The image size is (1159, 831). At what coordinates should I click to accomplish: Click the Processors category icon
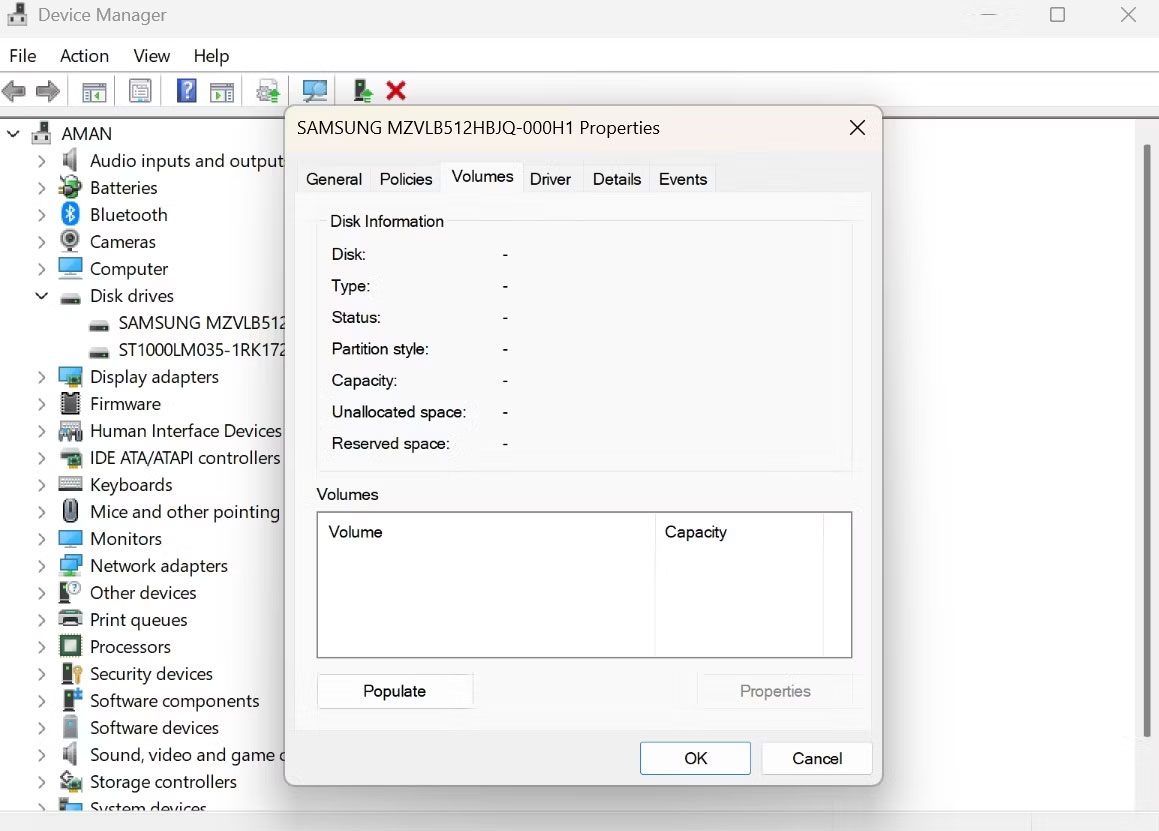tap(70, 646)
